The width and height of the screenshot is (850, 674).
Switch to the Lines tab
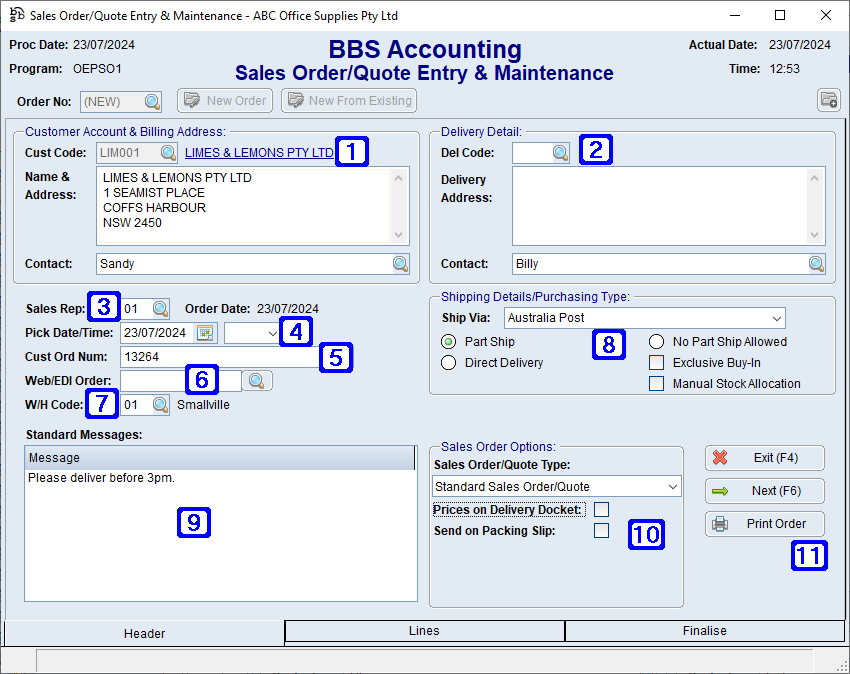424,631
